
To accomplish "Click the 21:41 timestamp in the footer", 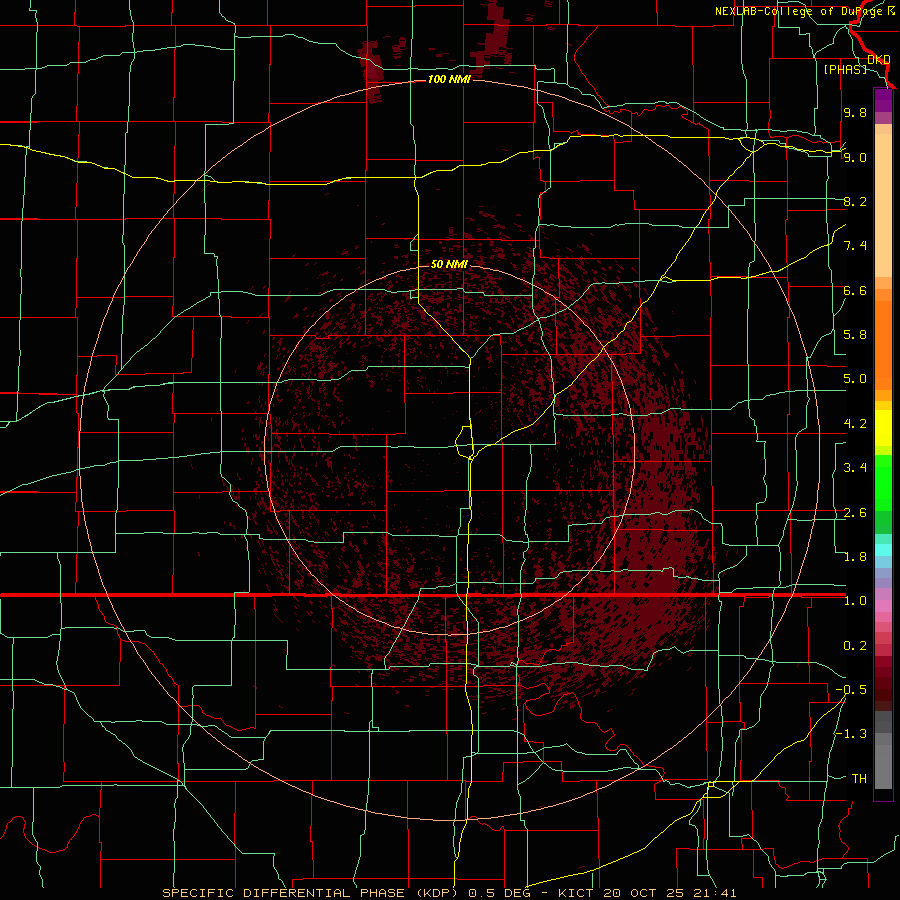I will click(x=713, y=893).
